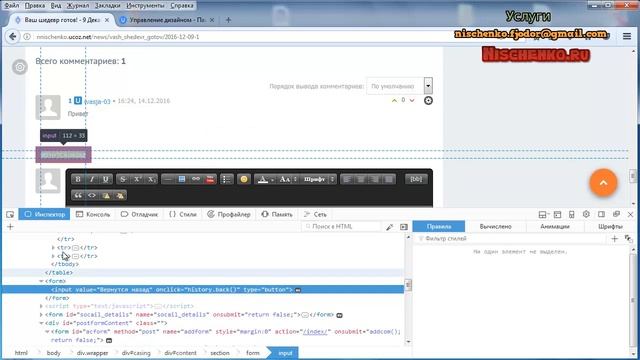Apply strikethrough in the comment editor
Image resolution: width=640 pixels, height=360 pixels.
[x=123, y=179]
